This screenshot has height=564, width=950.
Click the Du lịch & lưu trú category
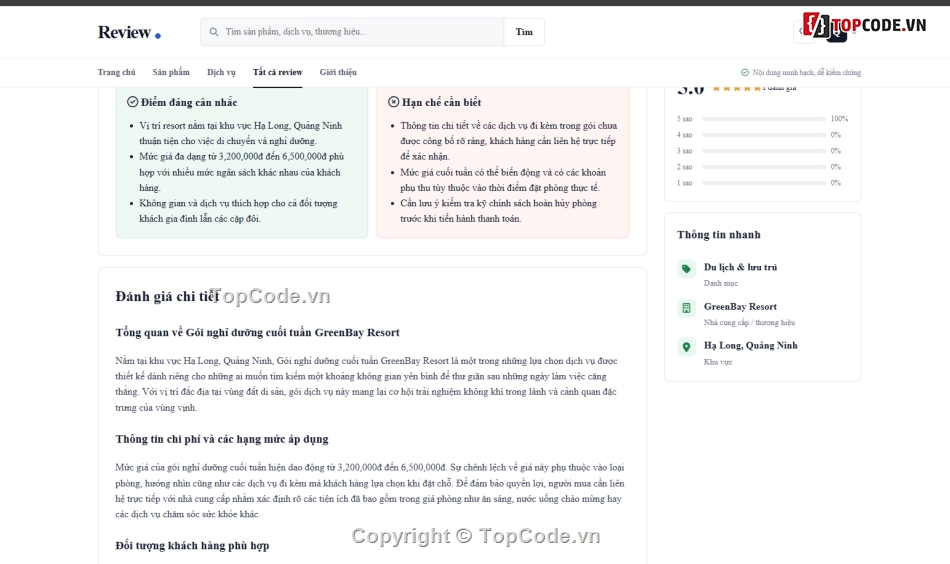pyautogui.click(x=740, y=267)
